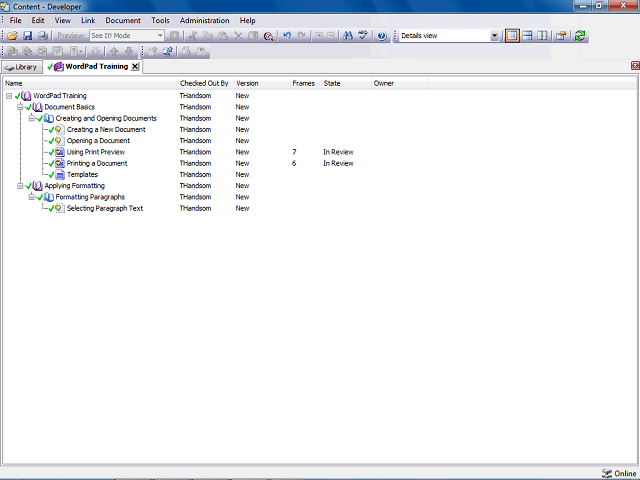
Task: Click the Online status indicator
Action: pos(619,473)
